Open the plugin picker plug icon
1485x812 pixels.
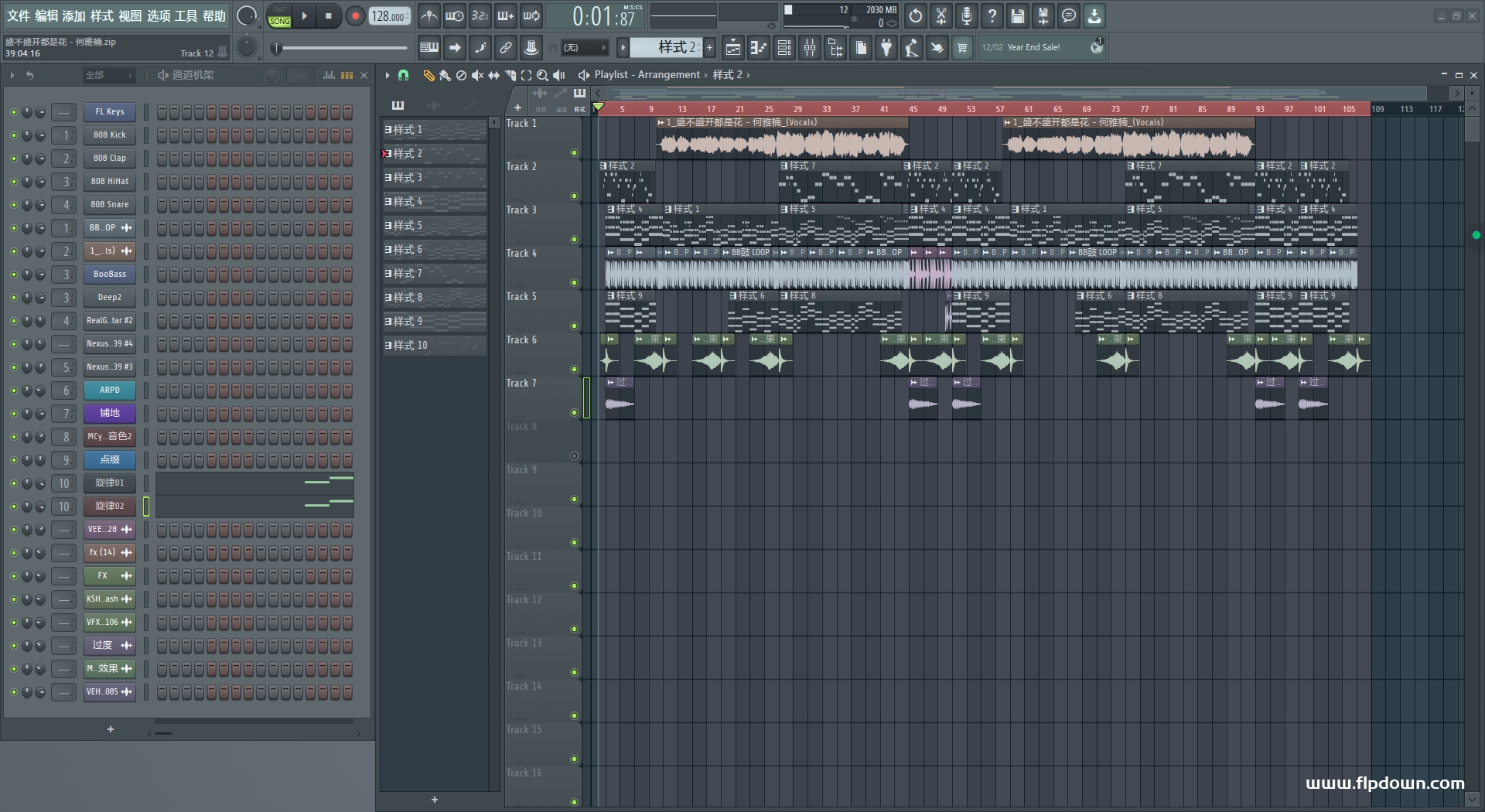tap(886, 48)
